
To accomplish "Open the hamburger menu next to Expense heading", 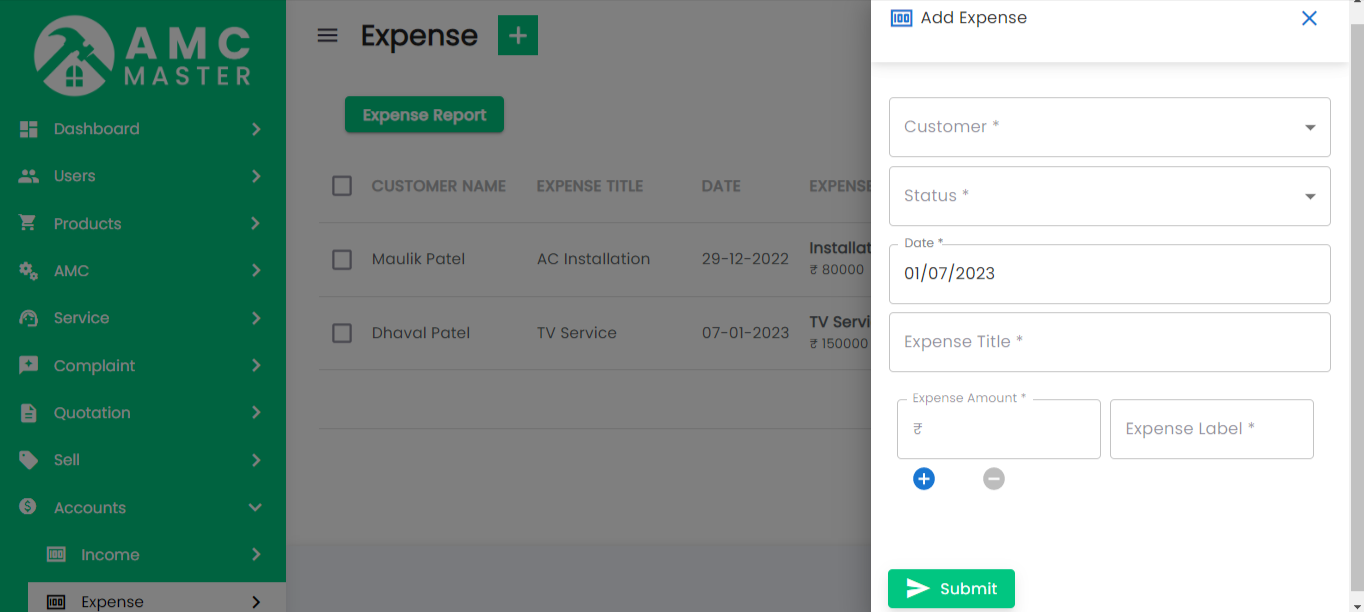I will pos(327,35).
